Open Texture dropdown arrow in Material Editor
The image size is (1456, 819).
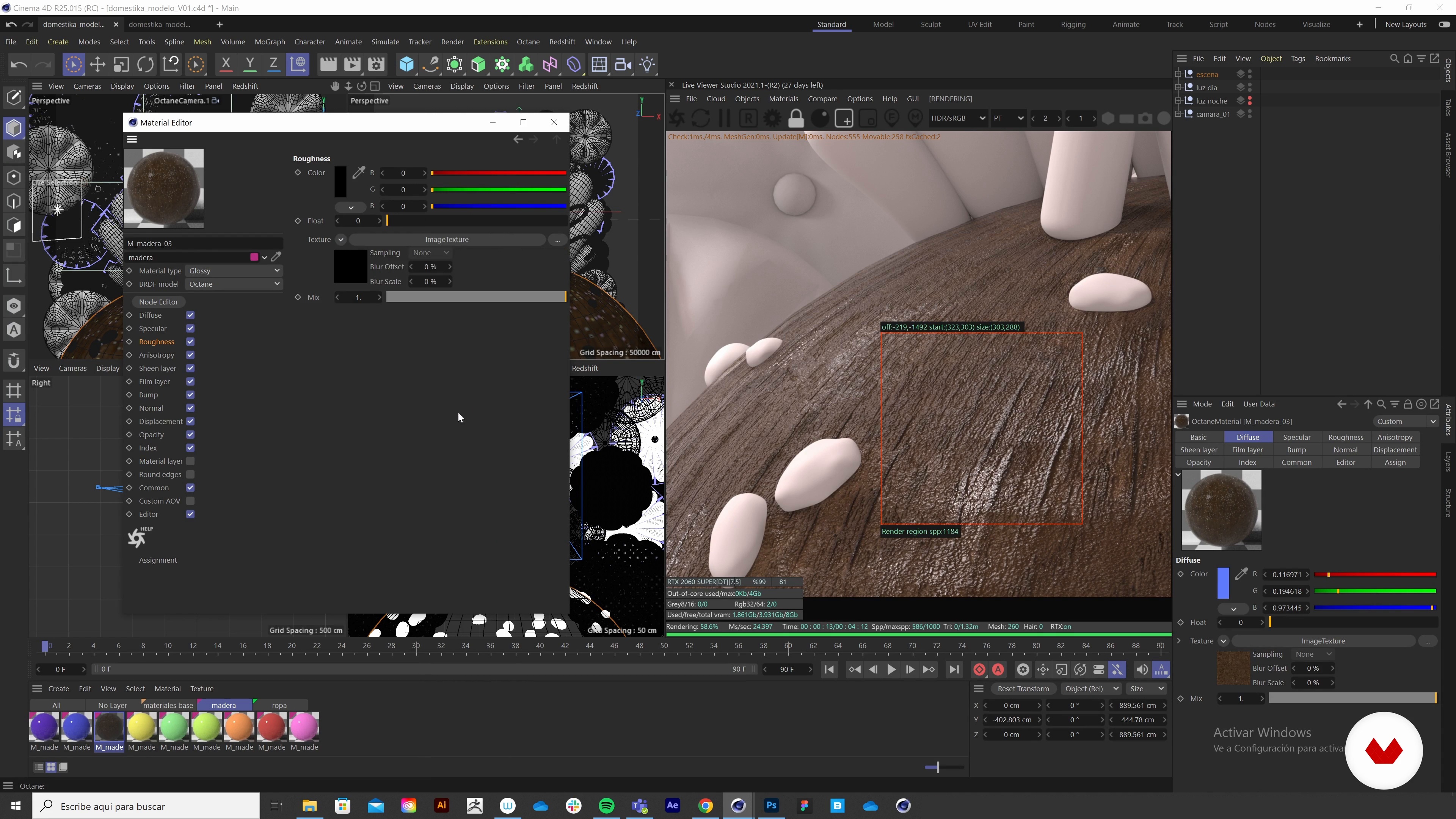tap(341, 239)
